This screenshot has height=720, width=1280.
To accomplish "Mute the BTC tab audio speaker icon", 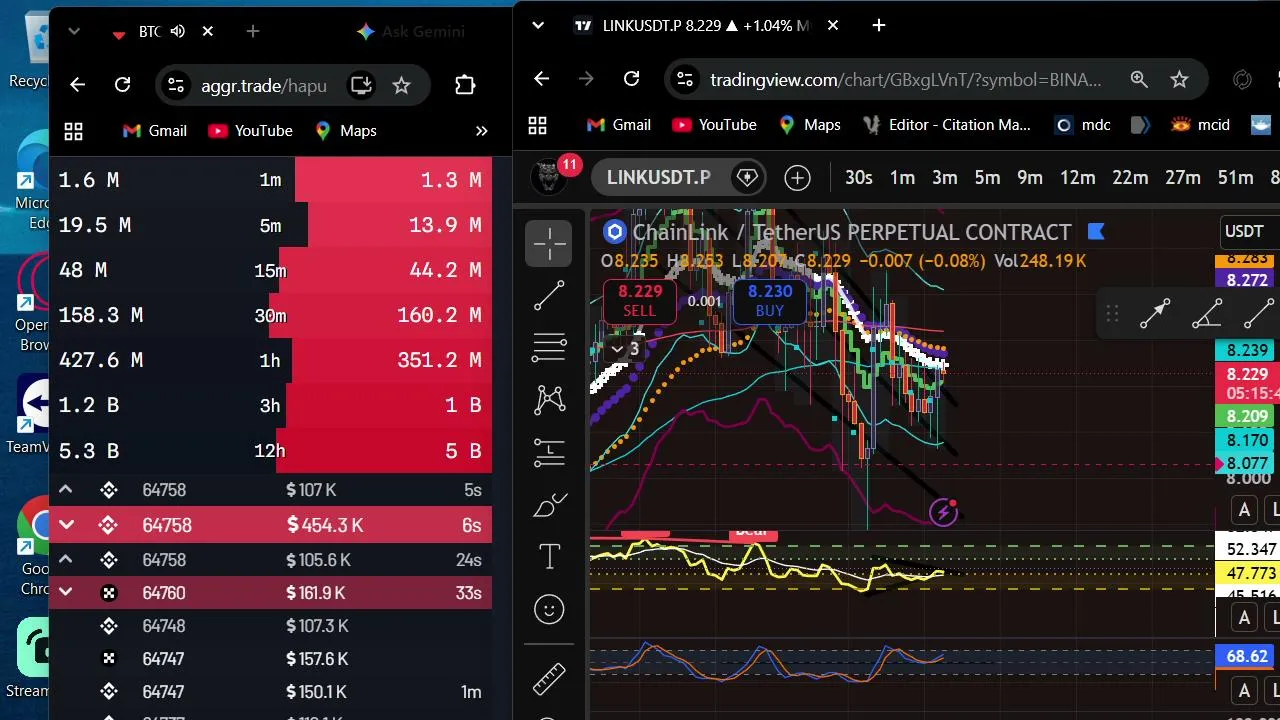I will pyautogui.click(x=178, y=31).
